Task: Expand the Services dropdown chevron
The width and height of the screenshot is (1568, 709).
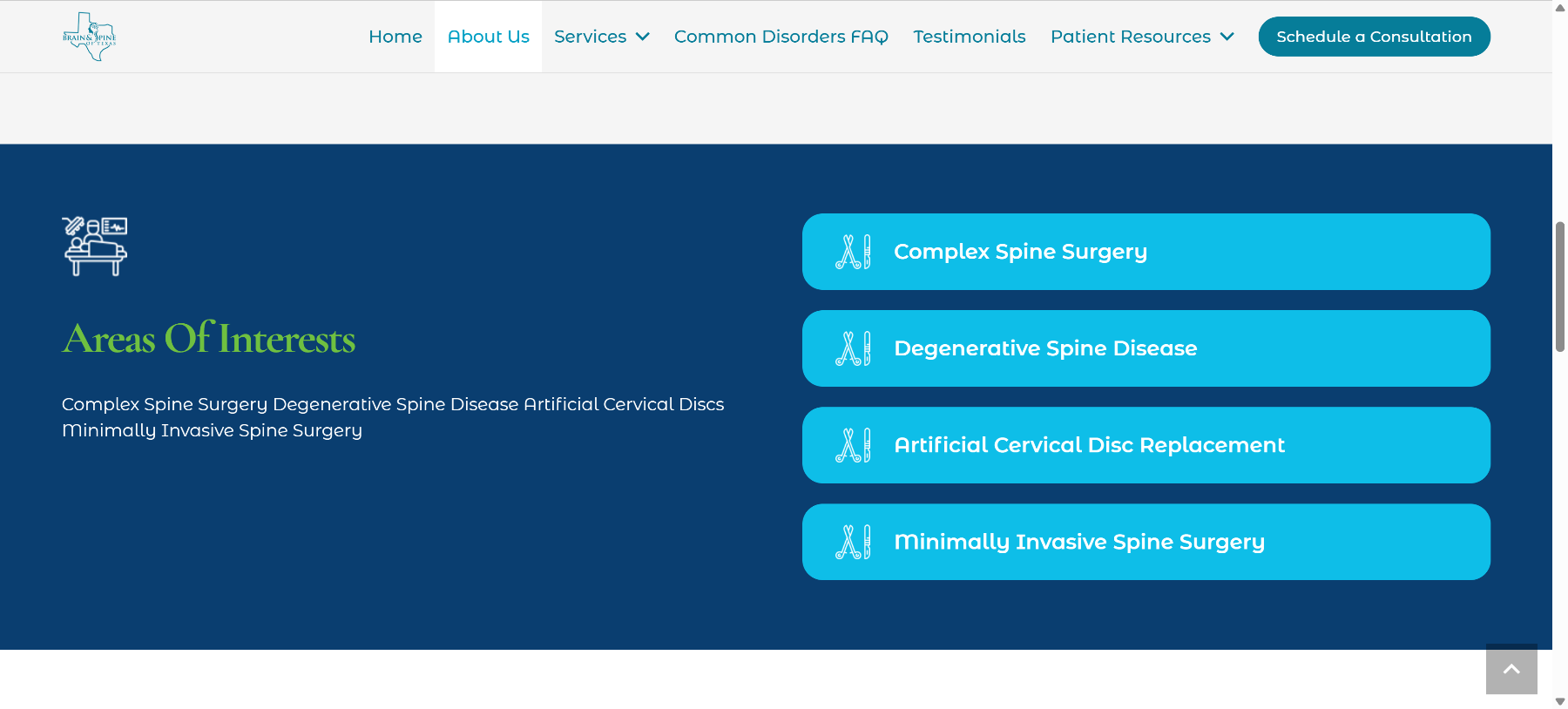Action: [x=643, y=37]
